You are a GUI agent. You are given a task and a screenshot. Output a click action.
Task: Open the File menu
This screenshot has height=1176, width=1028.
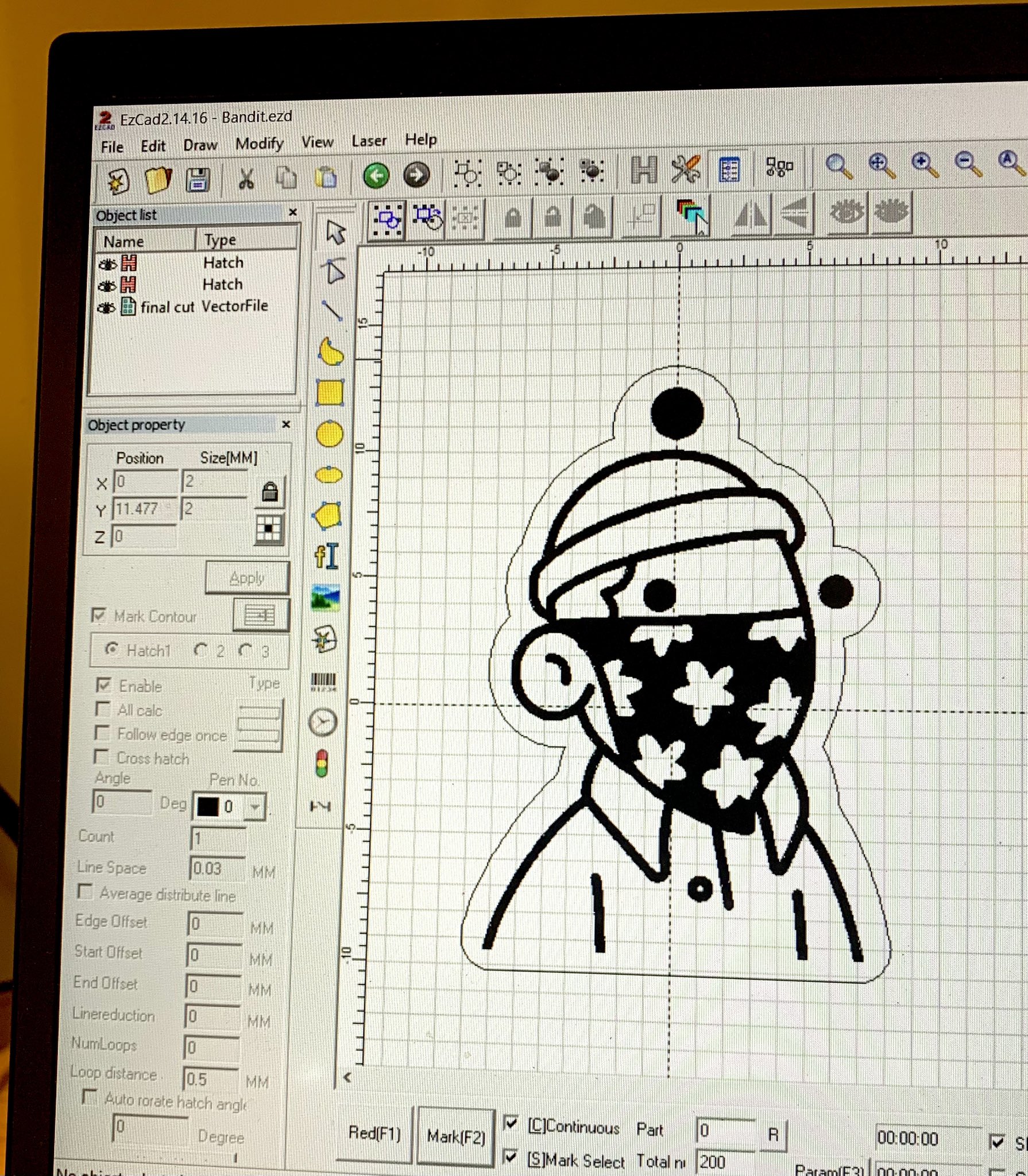click(x=112, y=147)
